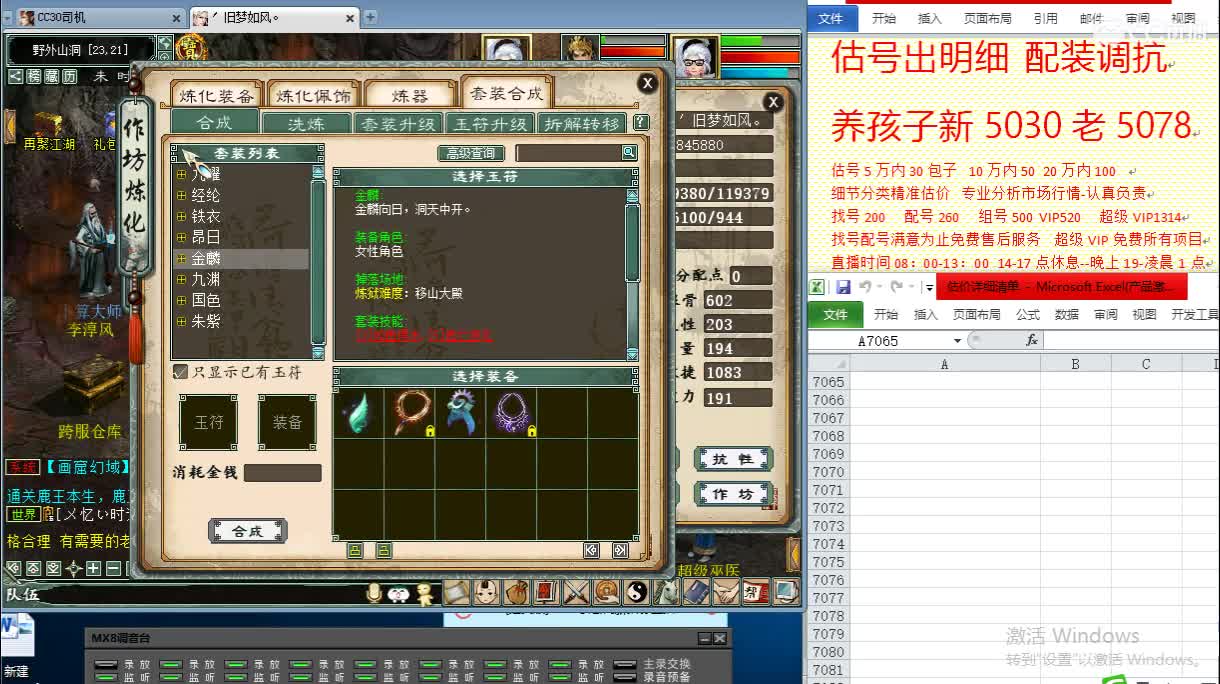Click the 高级查询 button
The width and height of the screenshot is (1220, 684).
[x=470, y=153]
